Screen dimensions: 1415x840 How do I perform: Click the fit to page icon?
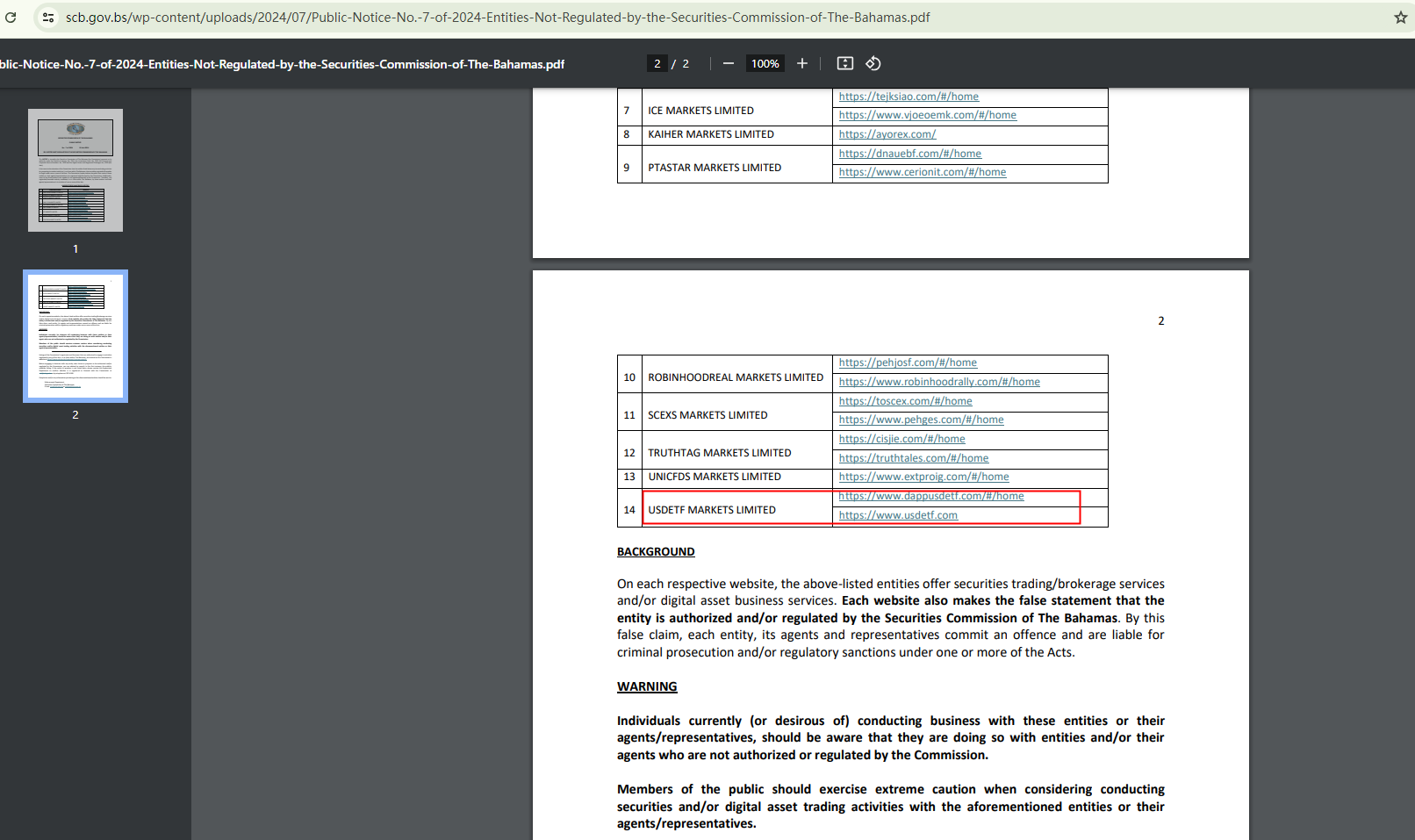[844, 63]
